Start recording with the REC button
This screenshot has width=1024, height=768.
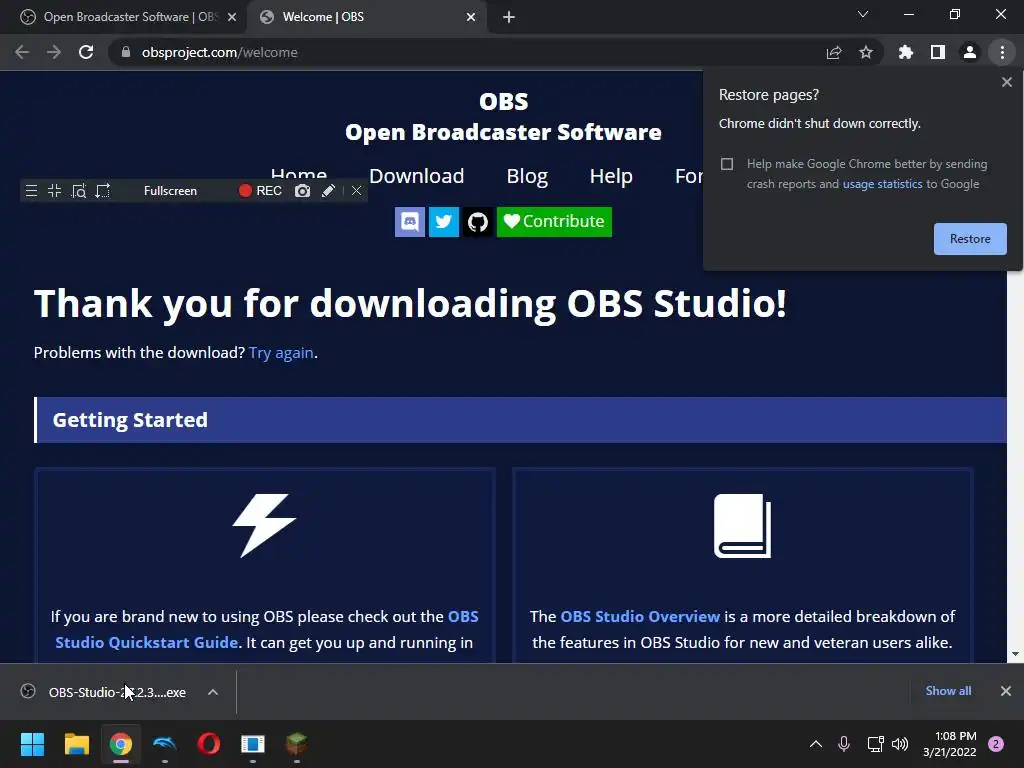pyautogui.click(x=260, y=191)
